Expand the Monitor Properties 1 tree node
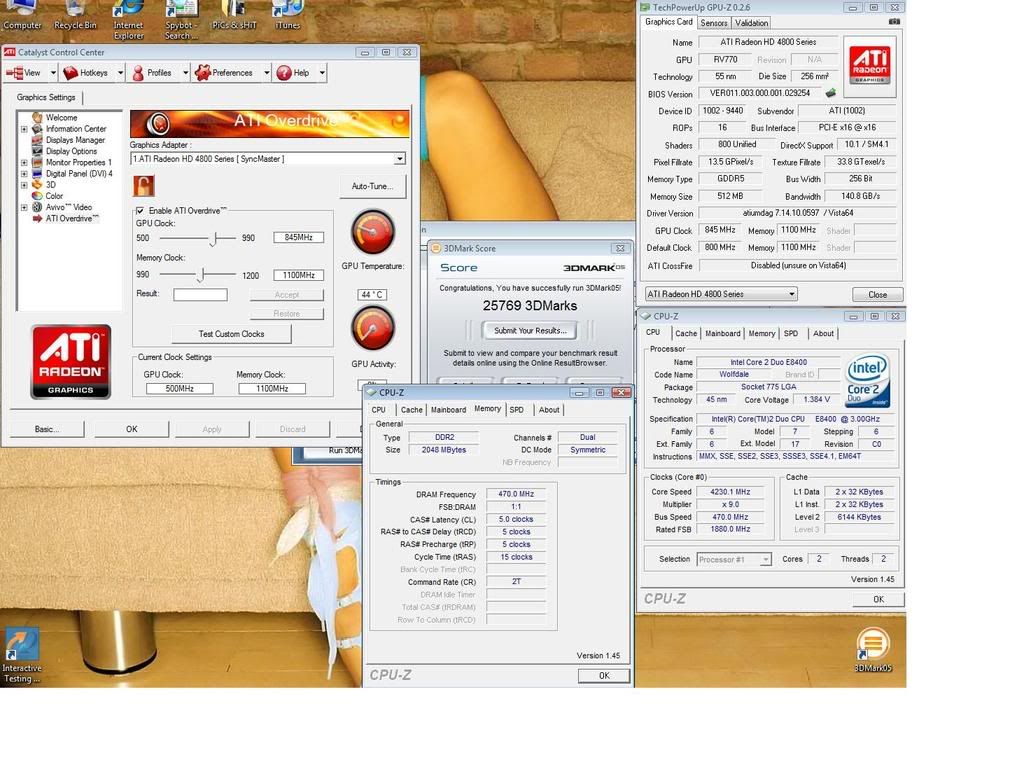 point(24,163)
